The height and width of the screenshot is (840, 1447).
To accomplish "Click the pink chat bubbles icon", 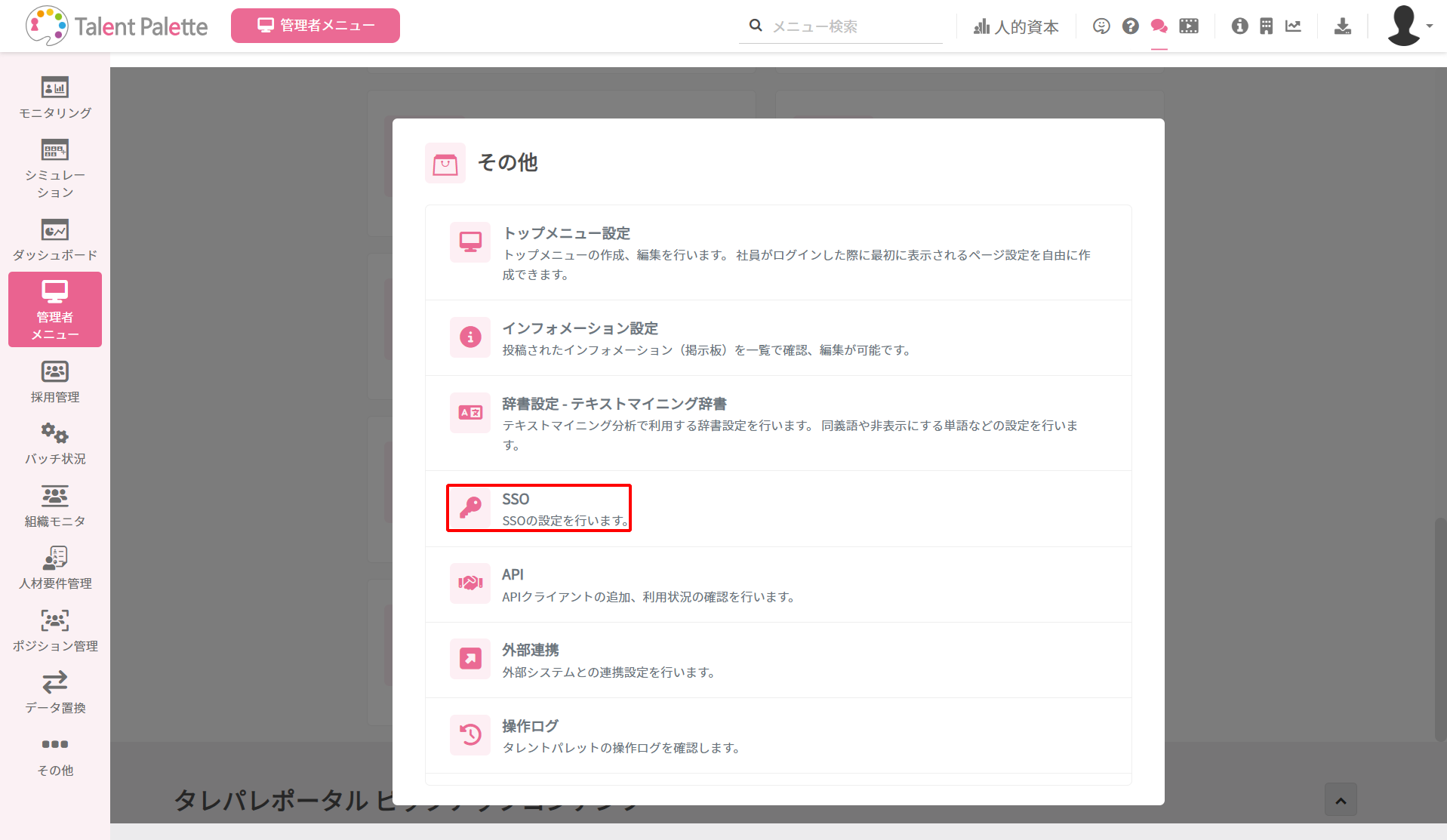I will pyautogui.click(x=1159, y=26).
